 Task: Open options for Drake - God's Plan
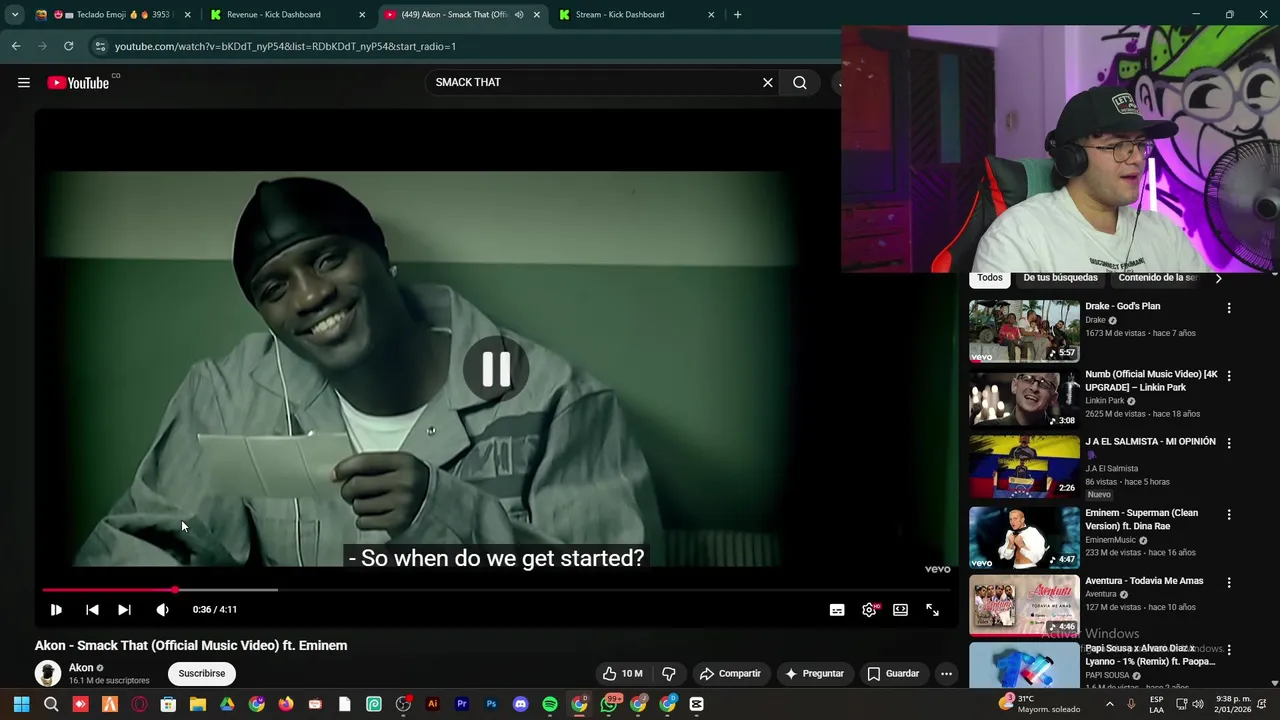(x=1229, y=308)
